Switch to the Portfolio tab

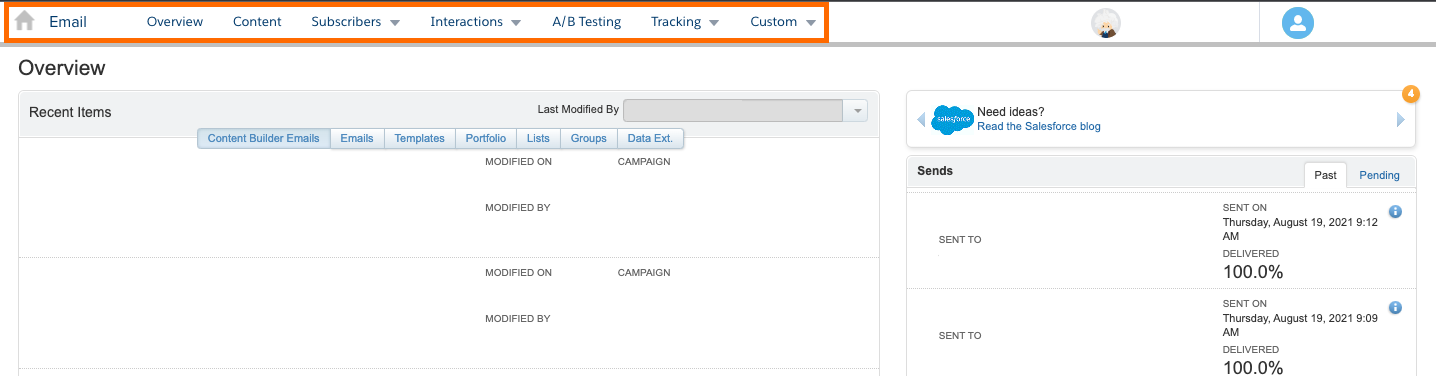point(486,138)
